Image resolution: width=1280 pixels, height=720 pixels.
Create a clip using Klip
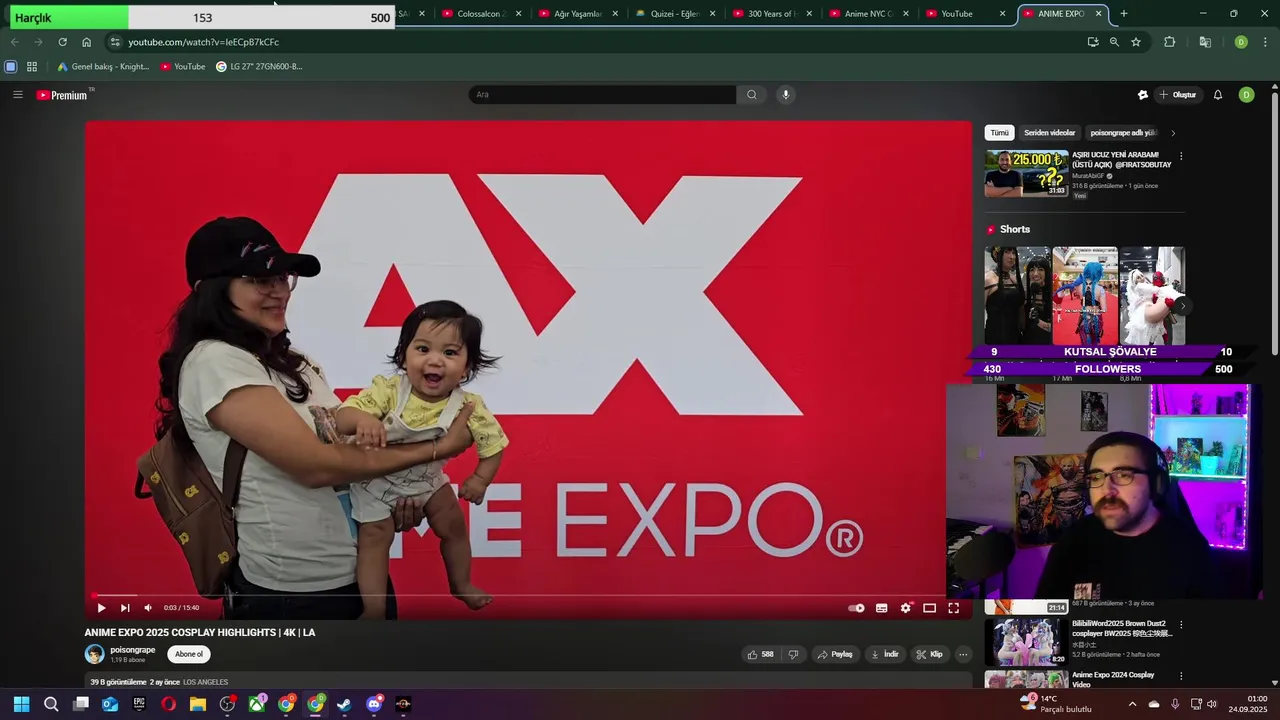[x=929, y=654]
